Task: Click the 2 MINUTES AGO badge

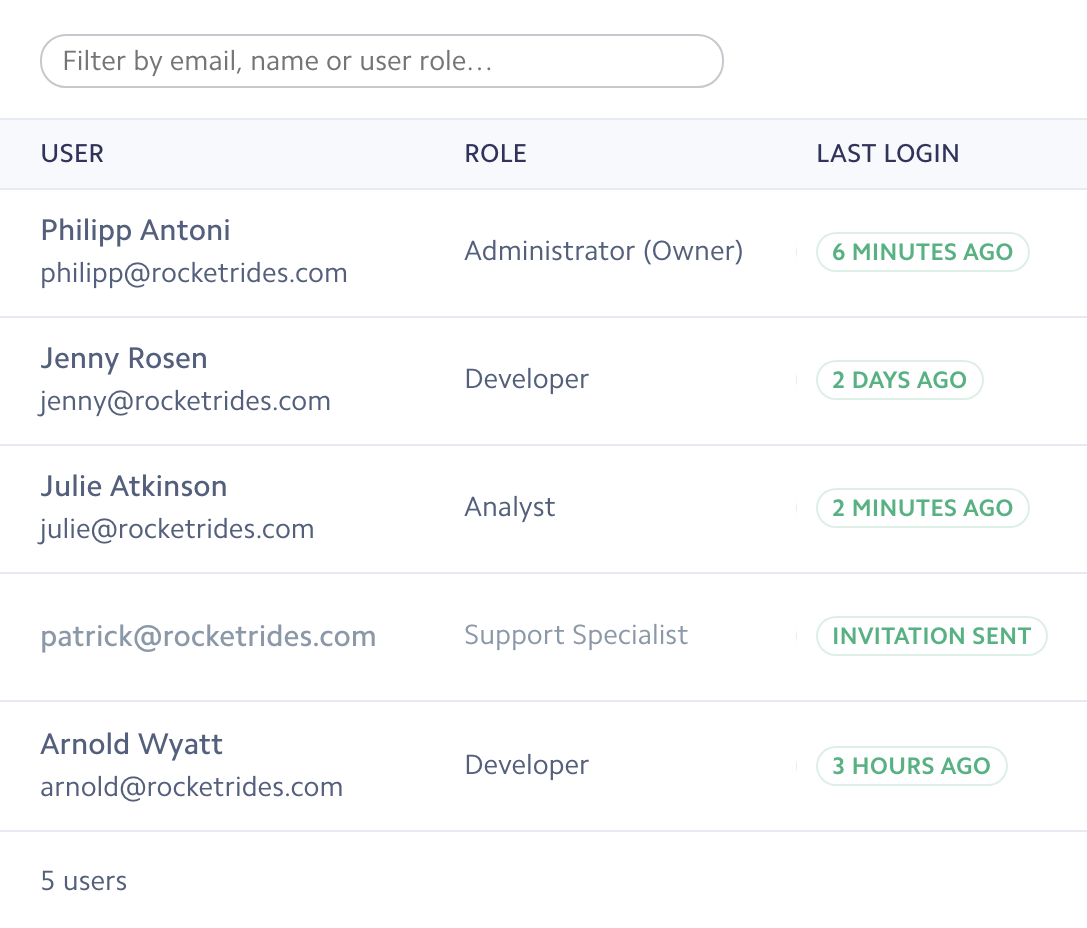Action: tap(923, 508)
